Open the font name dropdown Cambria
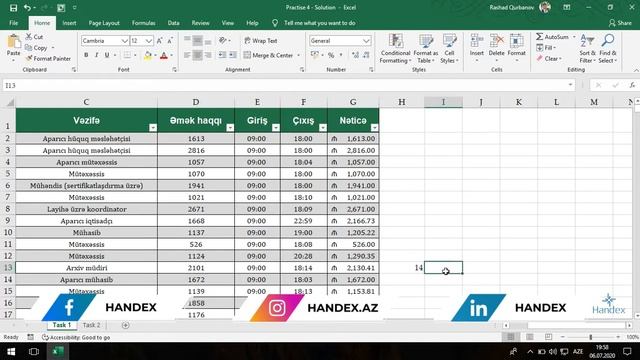The width and height of the screenshot is (640, 360). click(x=124, y=41)
